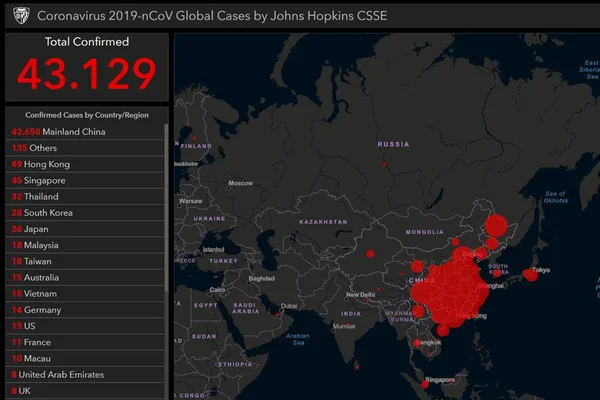The width and height of the screenshot is (600, 400).
Task: Select the Japan row
Action: [x=85, y=229]
